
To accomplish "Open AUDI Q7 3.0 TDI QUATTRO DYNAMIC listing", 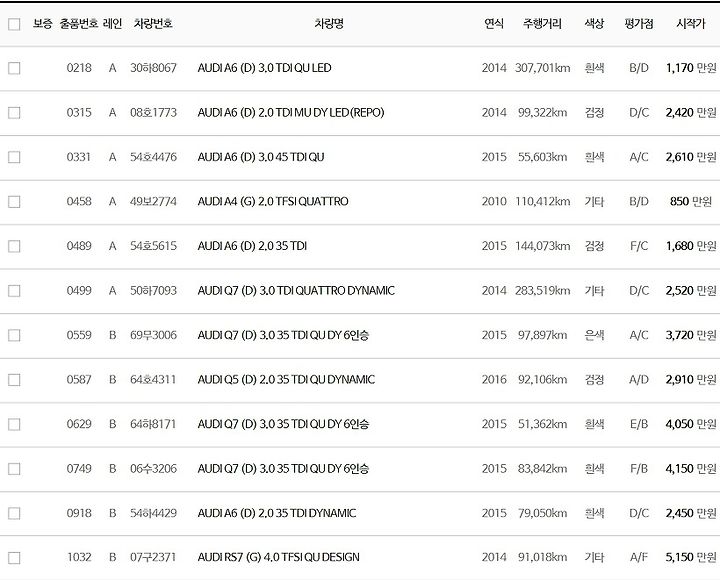I will point(296,291).
